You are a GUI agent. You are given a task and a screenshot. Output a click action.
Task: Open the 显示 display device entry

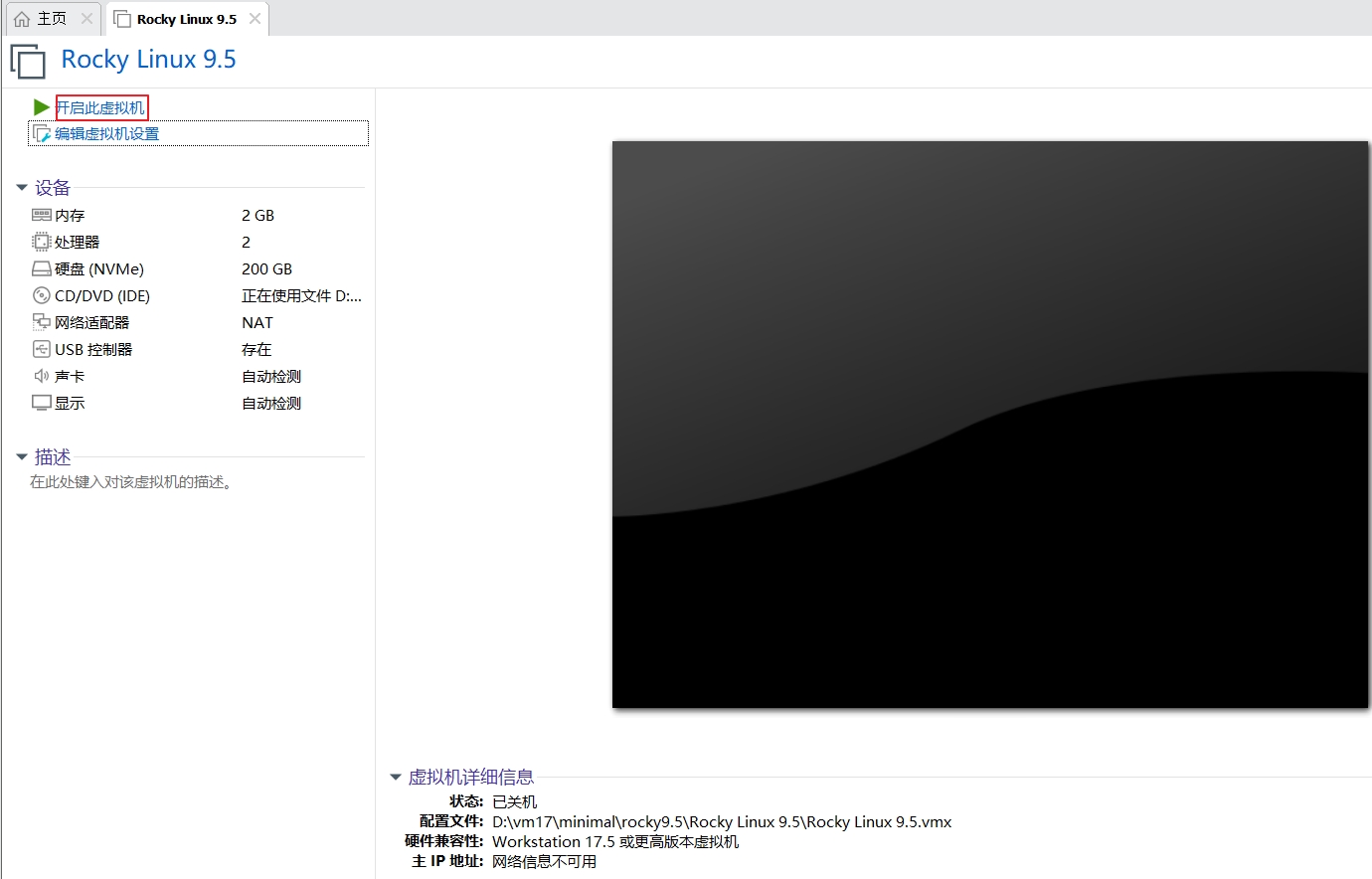(x=70, y=403)
